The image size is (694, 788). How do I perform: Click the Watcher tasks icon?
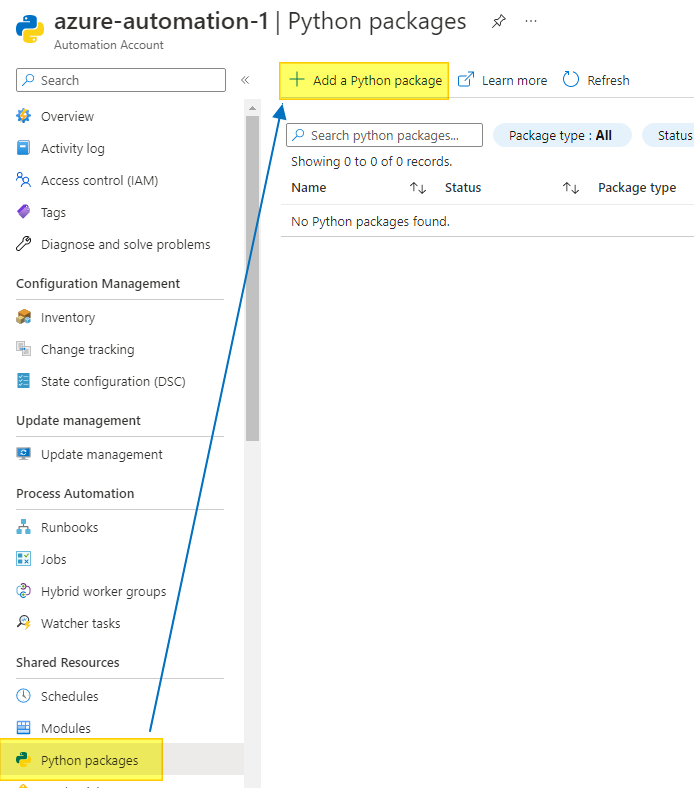coord(23,623)
